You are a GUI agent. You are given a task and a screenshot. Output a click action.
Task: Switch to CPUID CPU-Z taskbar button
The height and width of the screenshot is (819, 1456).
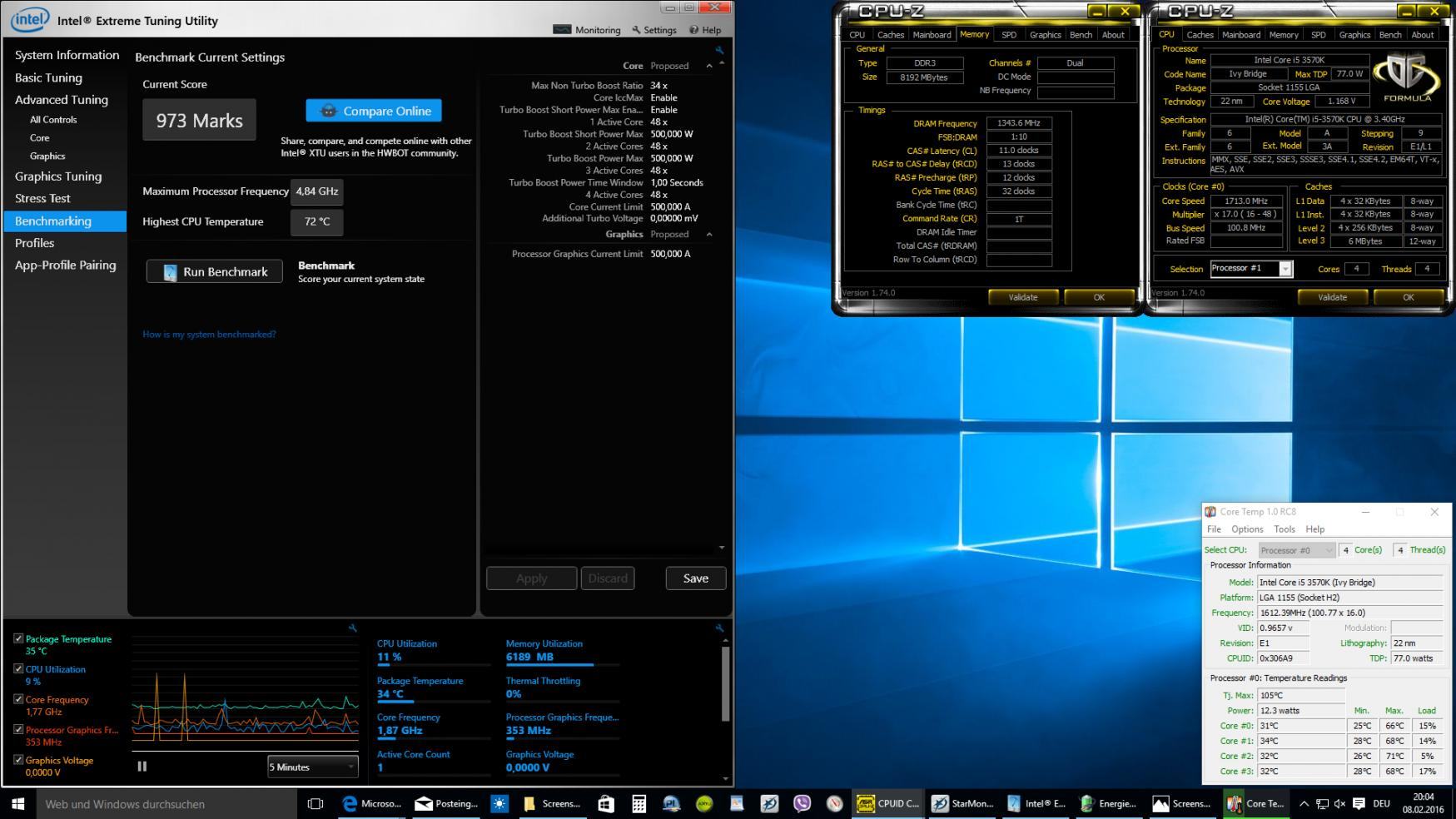pos(888,804)
